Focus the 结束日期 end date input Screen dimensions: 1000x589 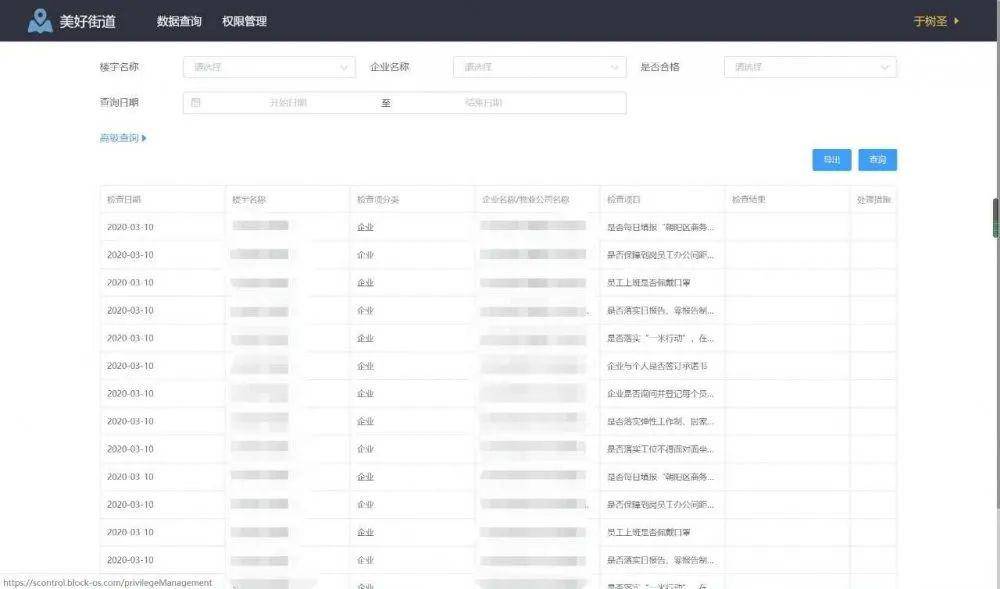[x=483, y=103]
